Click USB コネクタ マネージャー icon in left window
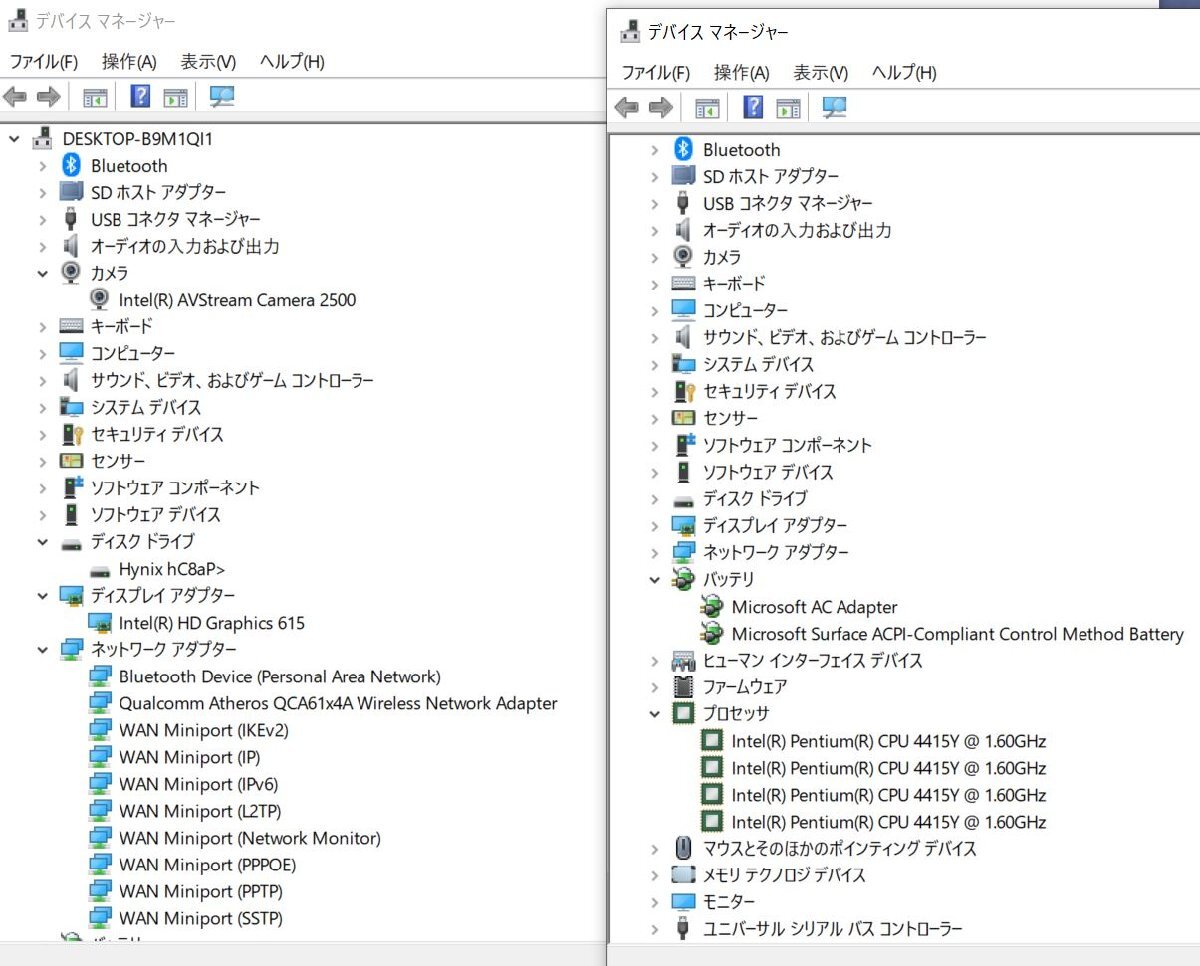The image size is (1200, 966). [71, 219]
